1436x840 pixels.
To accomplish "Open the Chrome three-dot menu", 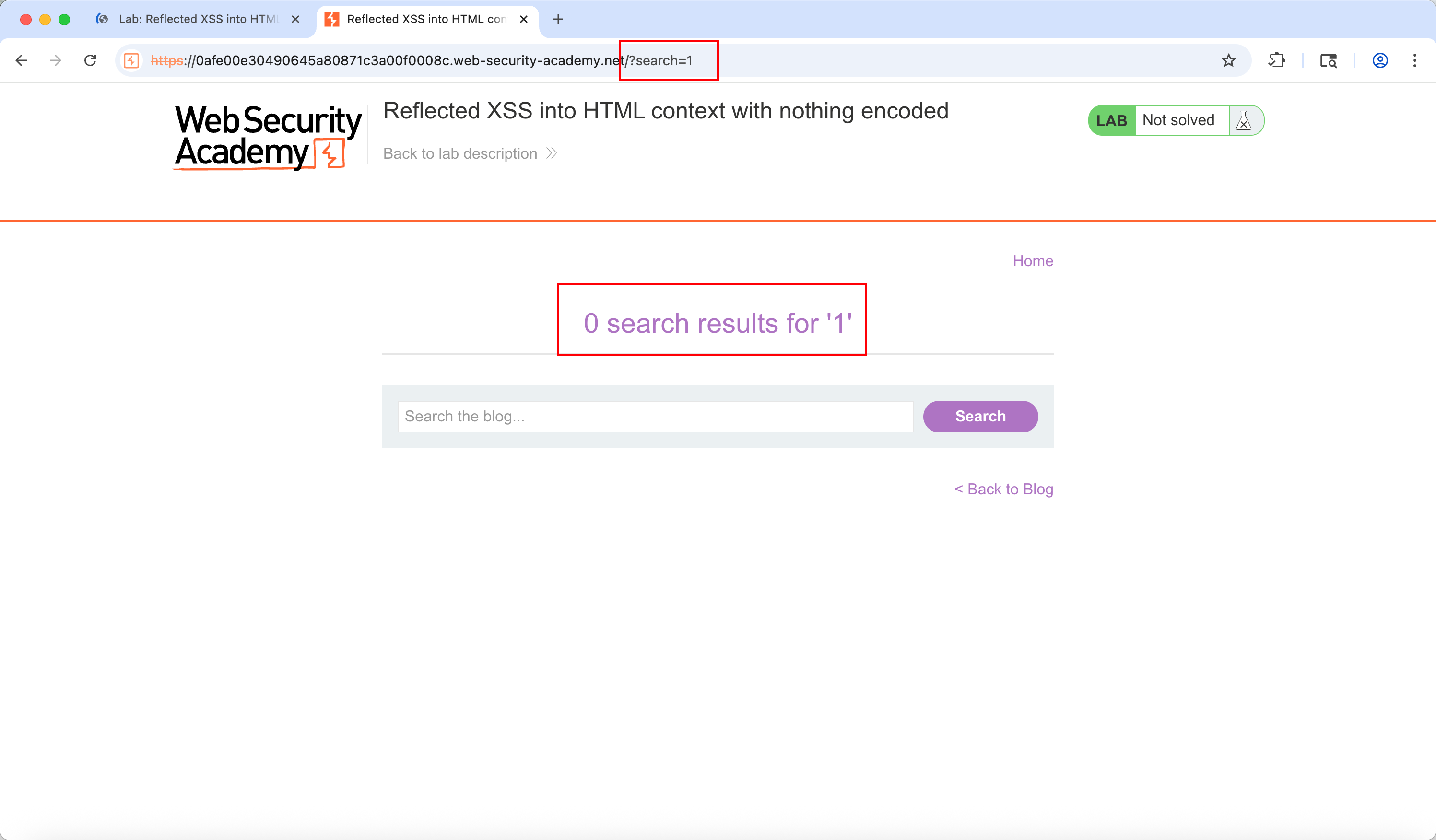I will (1414, 60).
